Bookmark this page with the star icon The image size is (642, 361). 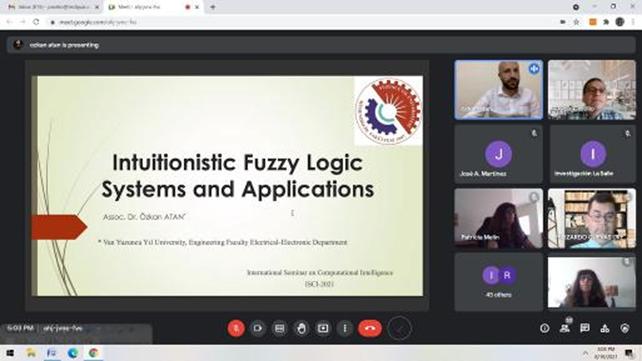(x=576, y=22)
